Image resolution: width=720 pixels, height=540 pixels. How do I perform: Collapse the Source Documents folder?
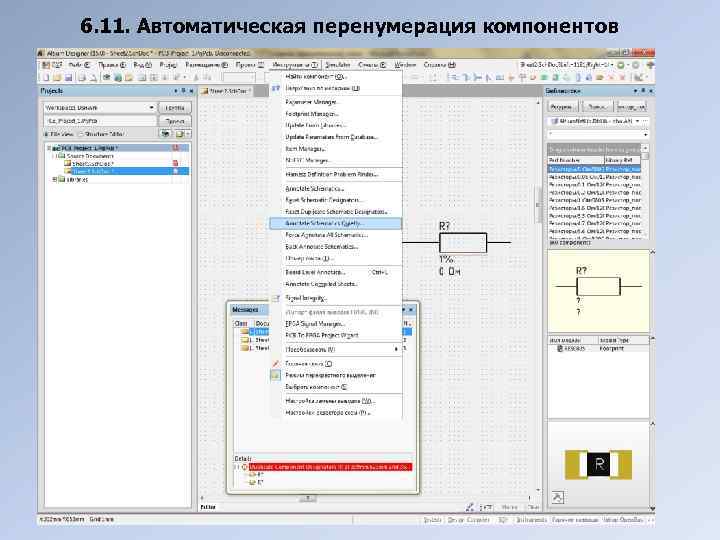55,156
